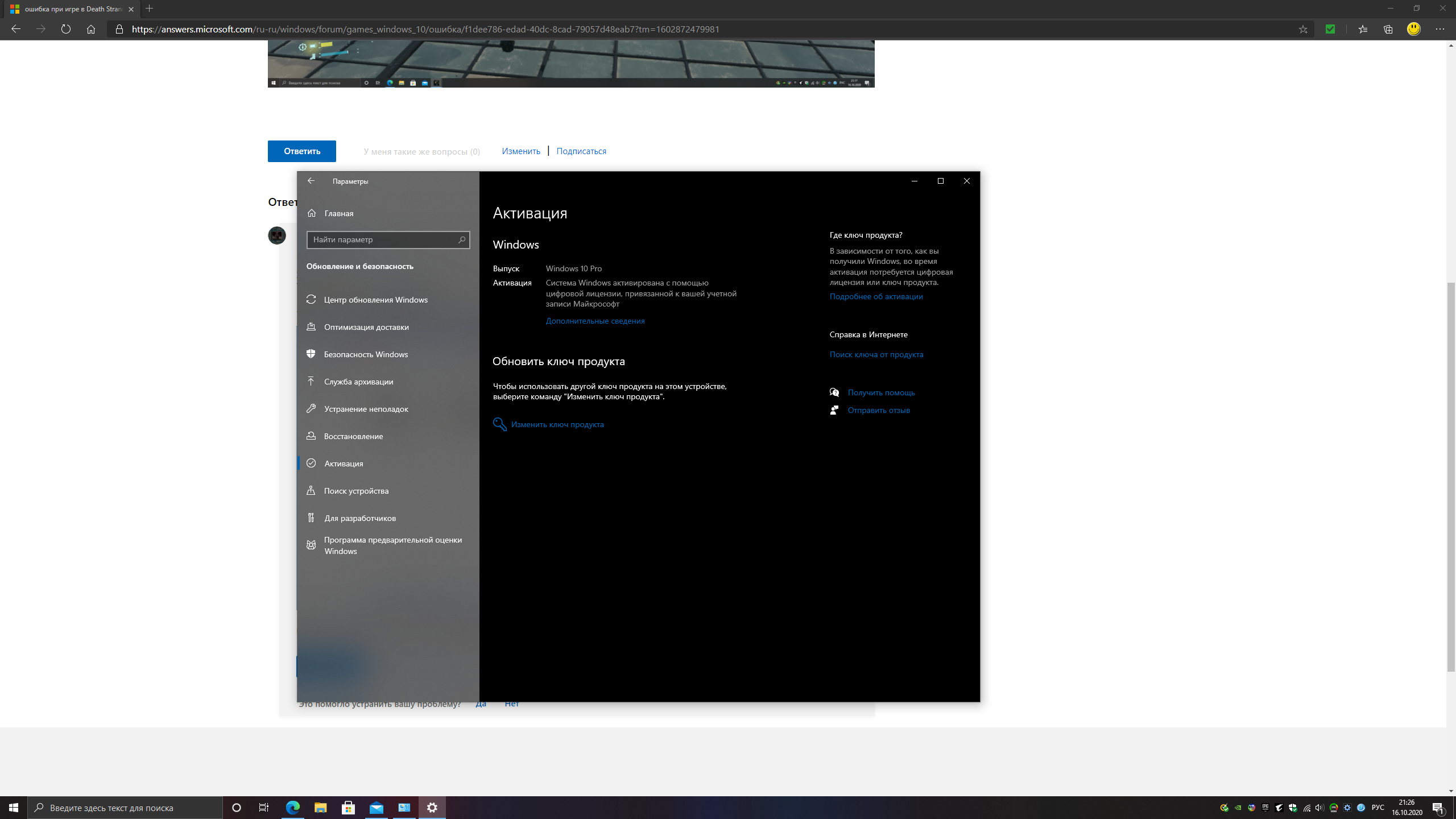The width and height of the screenshot is (1456, 819).
Task: Open Cortana from the taskbar
Action: tap(237, 808)
